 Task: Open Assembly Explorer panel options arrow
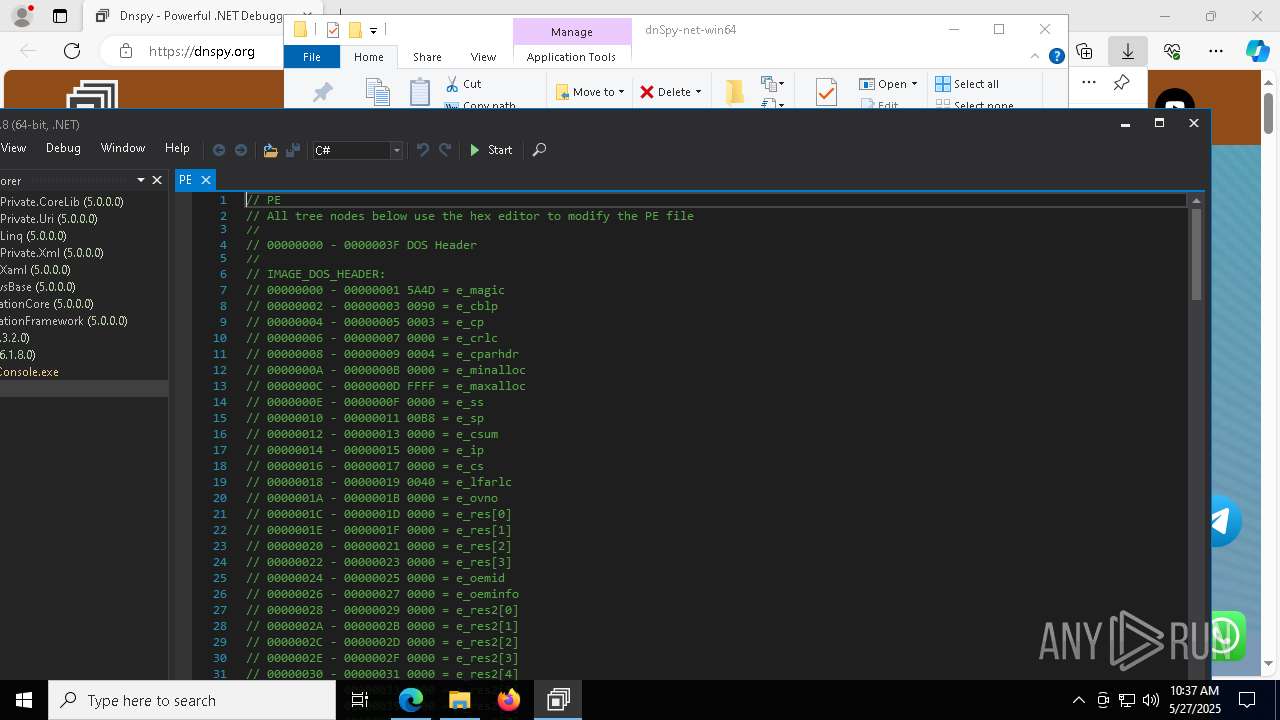pos(141,181)
